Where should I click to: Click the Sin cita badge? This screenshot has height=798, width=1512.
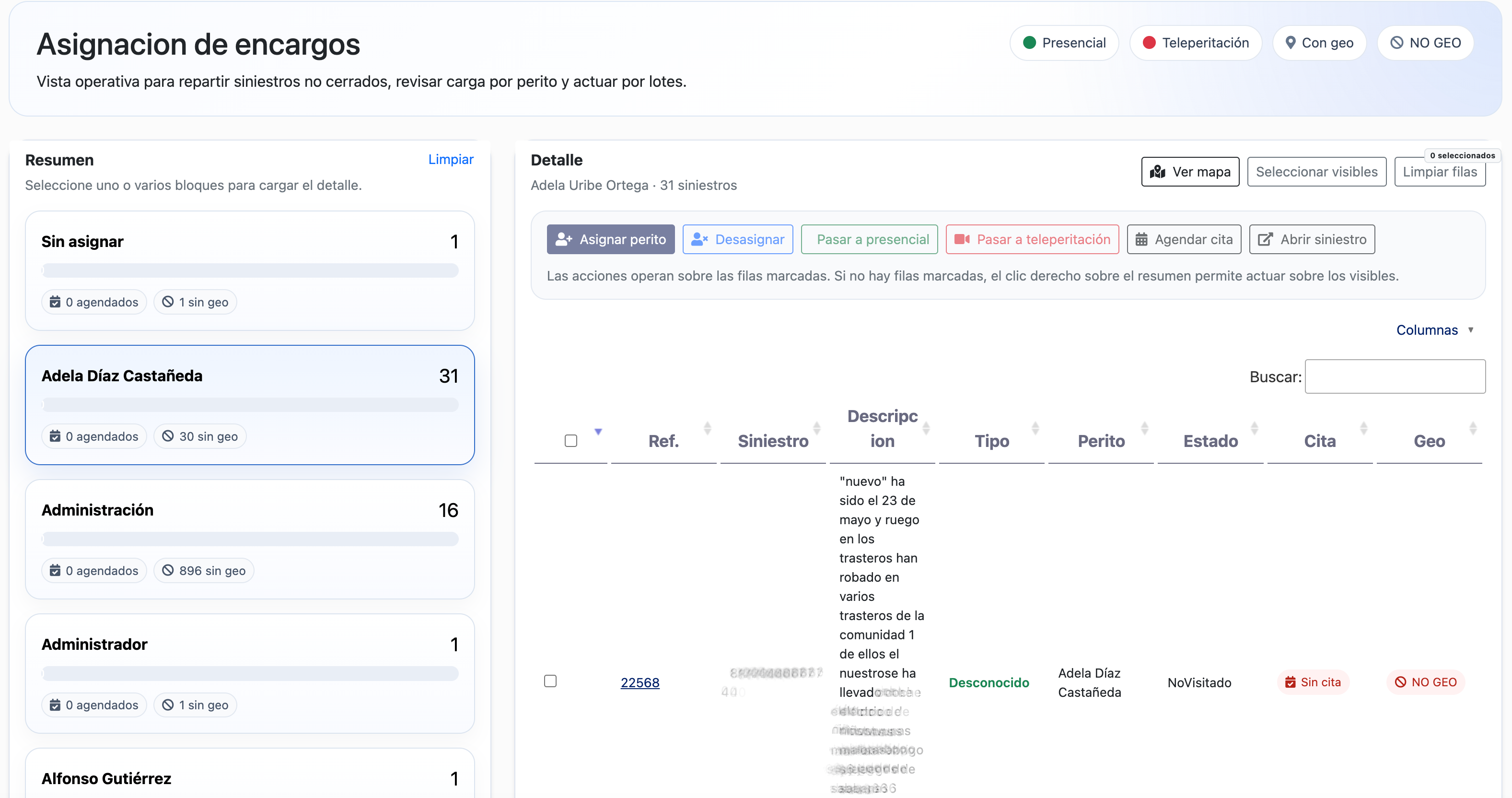pyautogui.click(x=1313, y=682)
